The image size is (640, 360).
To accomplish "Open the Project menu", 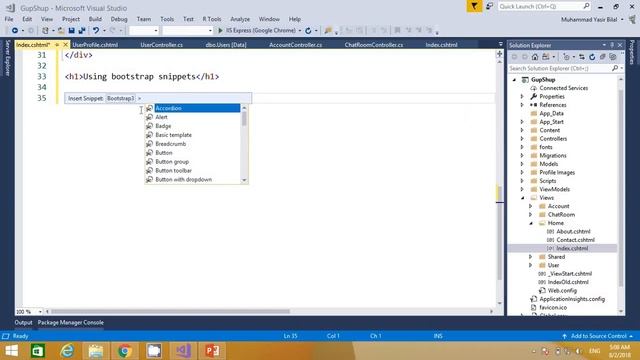I will (71, 19).
